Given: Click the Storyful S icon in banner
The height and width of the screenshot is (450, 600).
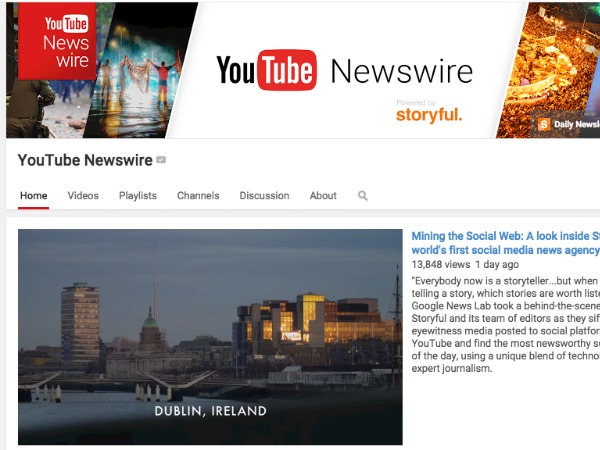Looking at the screenshot, I should [544, 124].
